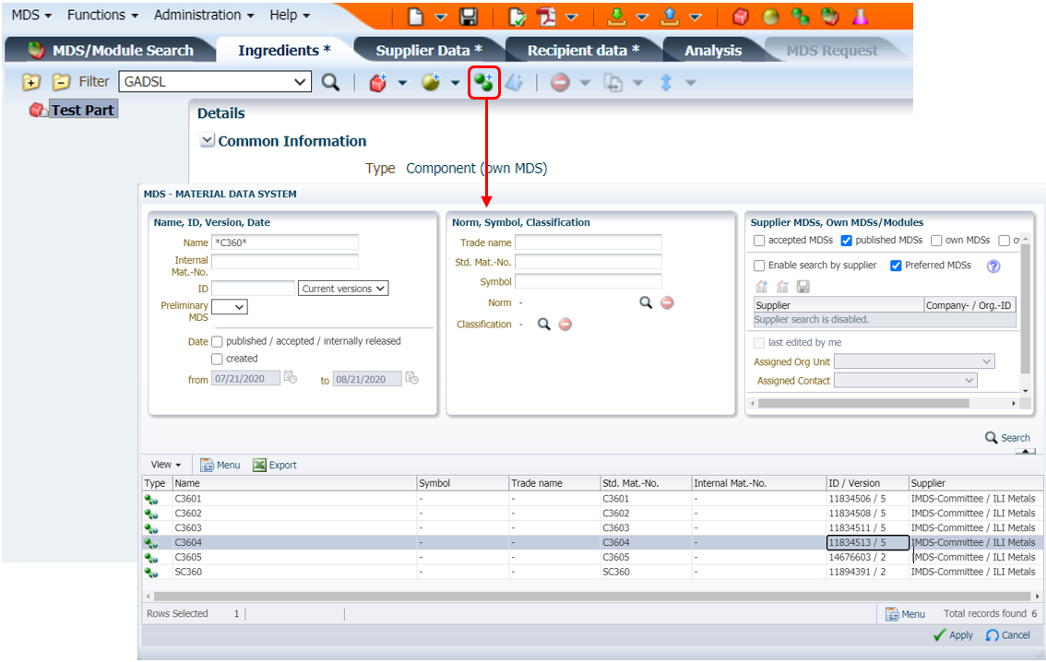Screen dimensions: 1046x662
Task: Click the magnifier icon next to Filter field
Action: (x=331, y=82)
